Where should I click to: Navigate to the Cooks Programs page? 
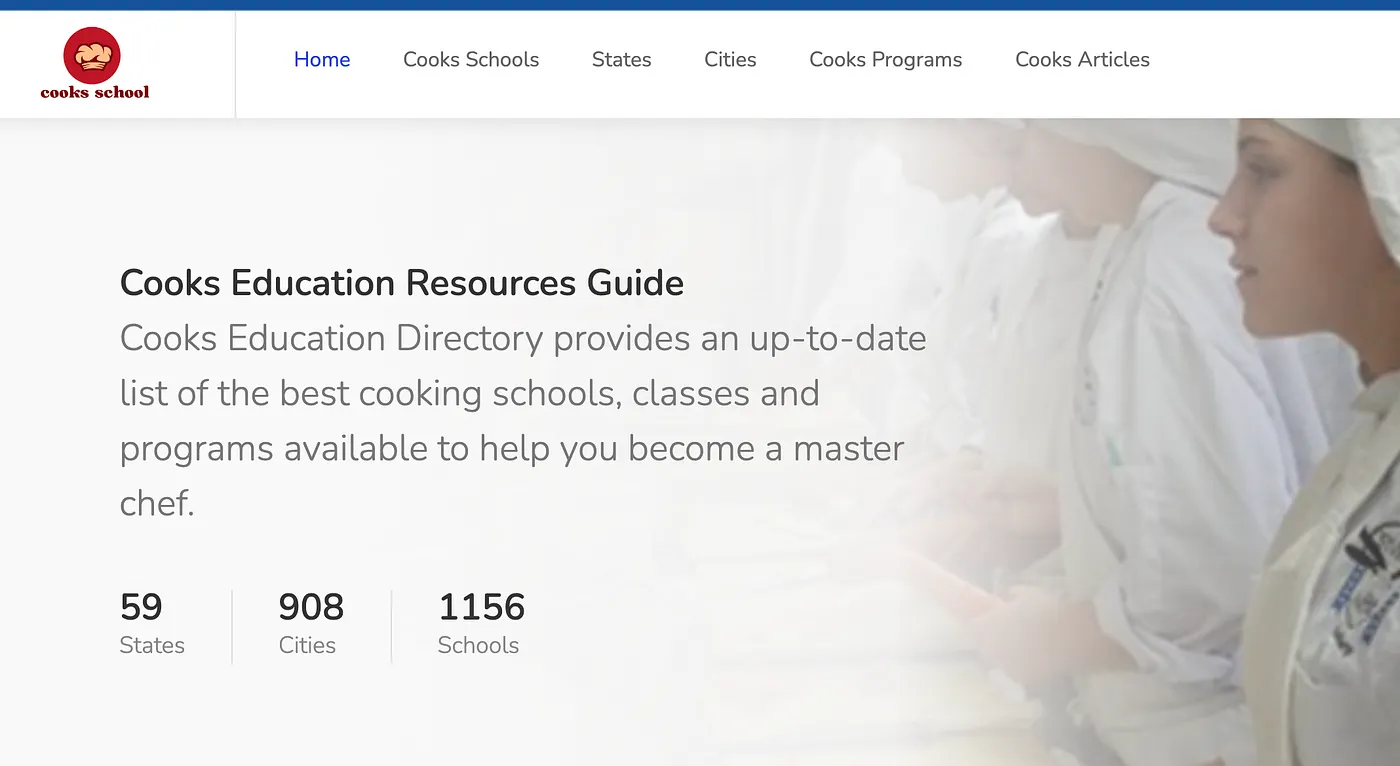885,60
